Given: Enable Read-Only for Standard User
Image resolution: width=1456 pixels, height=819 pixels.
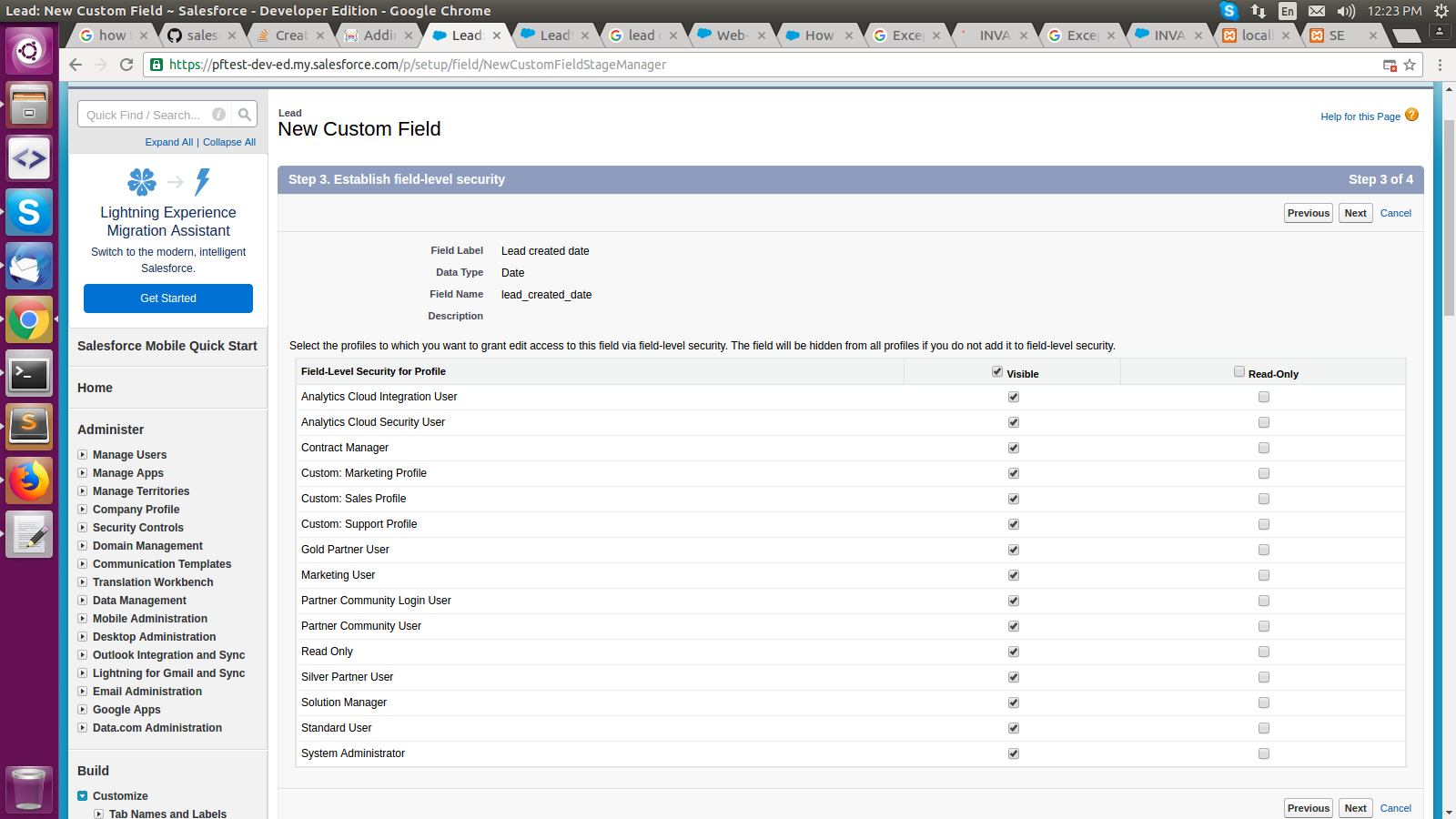Looking at the screenshot, I should pos(1264,728).
